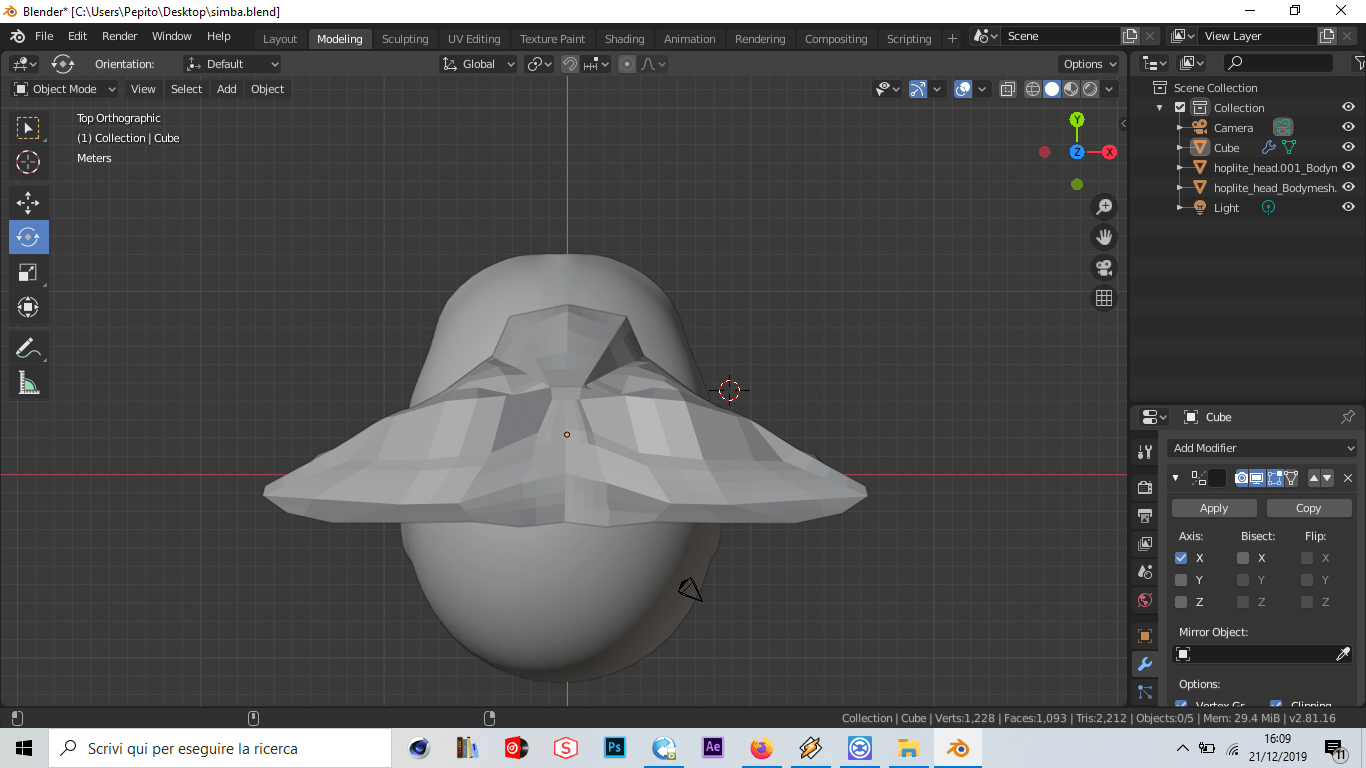Switch to Rendered shading
The width and height of the screenshot is (1366, 768).
point(1090,89)
